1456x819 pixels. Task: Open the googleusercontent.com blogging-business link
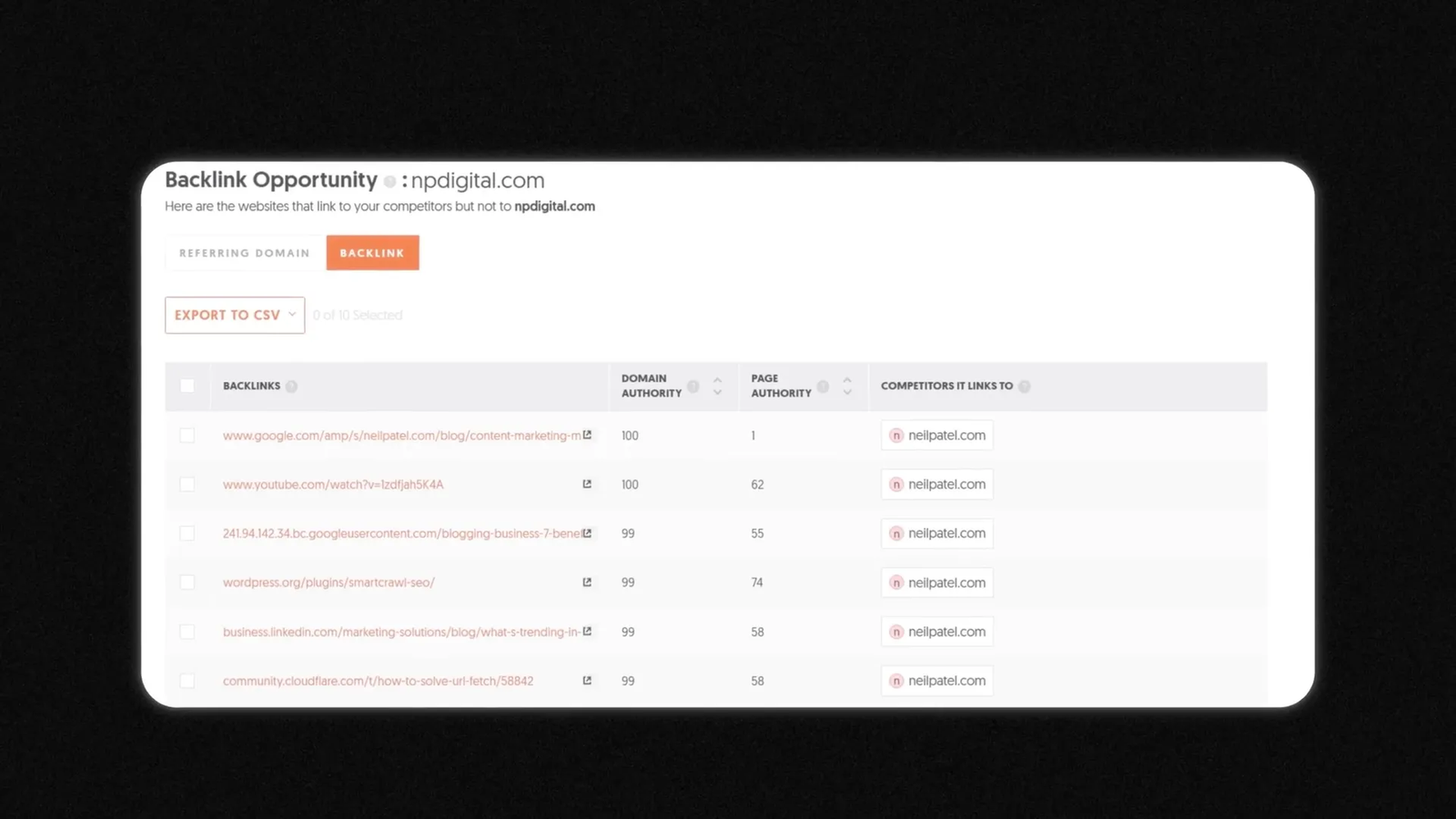[401, 533]
